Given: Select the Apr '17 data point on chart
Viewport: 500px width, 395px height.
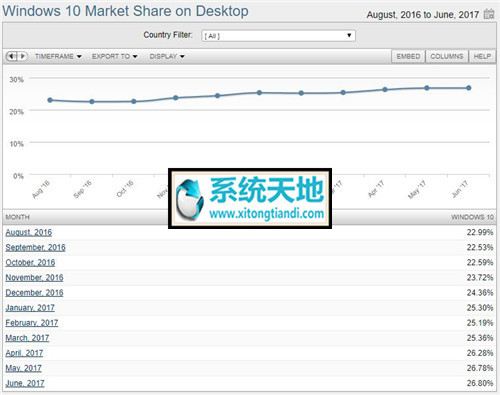Looking at the screenshot, I should click(x=385, y=90).
